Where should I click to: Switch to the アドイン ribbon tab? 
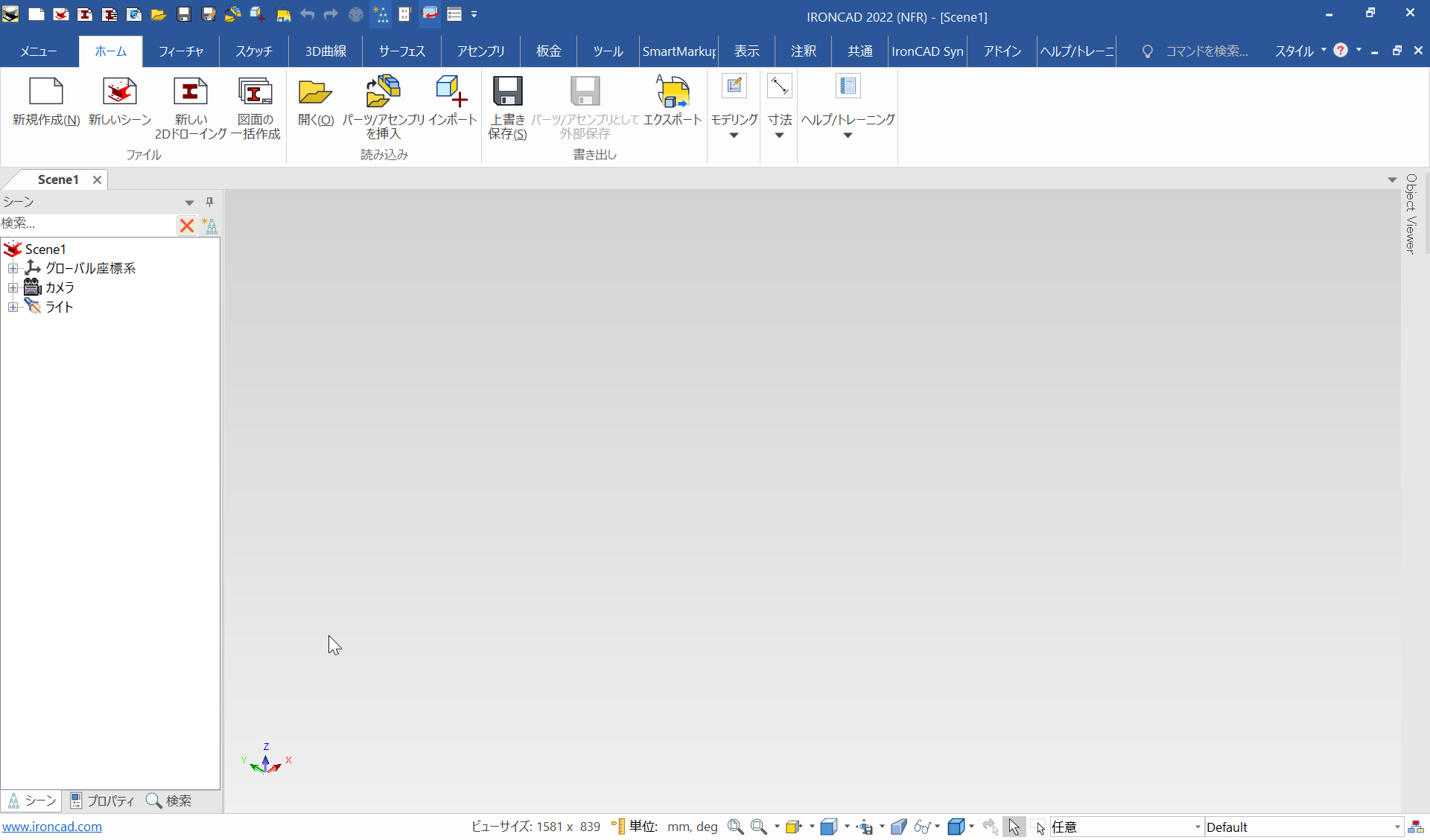[1002, 51]
